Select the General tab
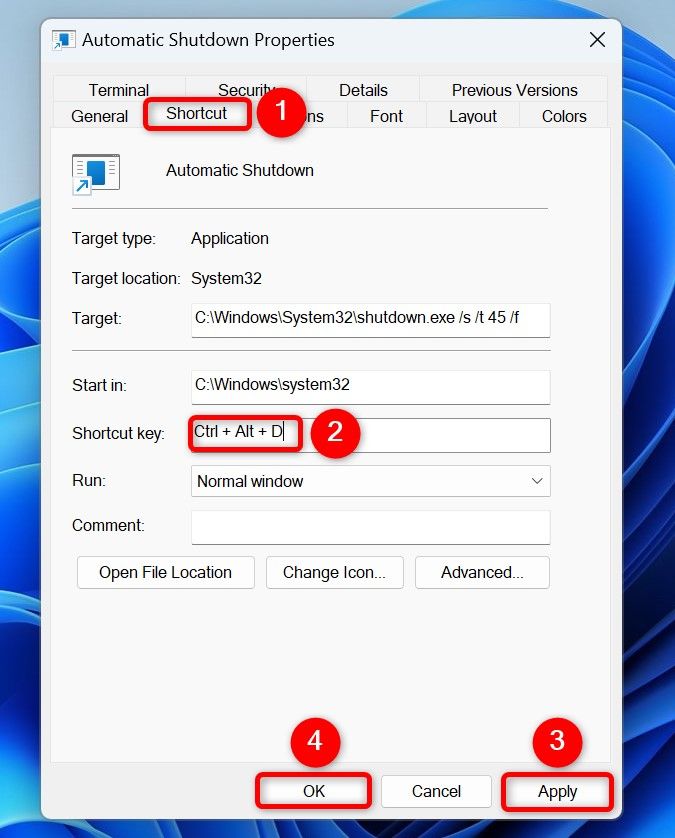The width and height of the screenshot is (675, 838). pyautogui.click(x=99, y=116)
